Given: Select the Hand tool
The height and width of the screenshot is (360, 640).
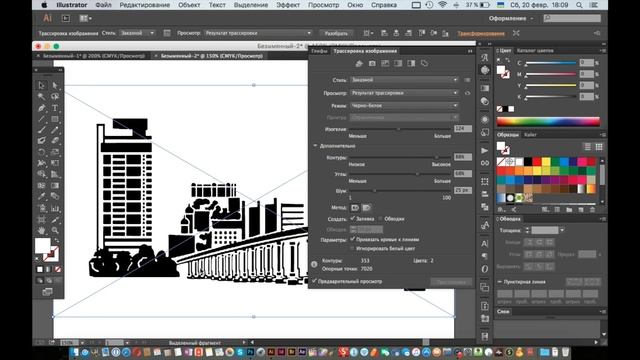Looking at the screenshot, I should [42, 231].
